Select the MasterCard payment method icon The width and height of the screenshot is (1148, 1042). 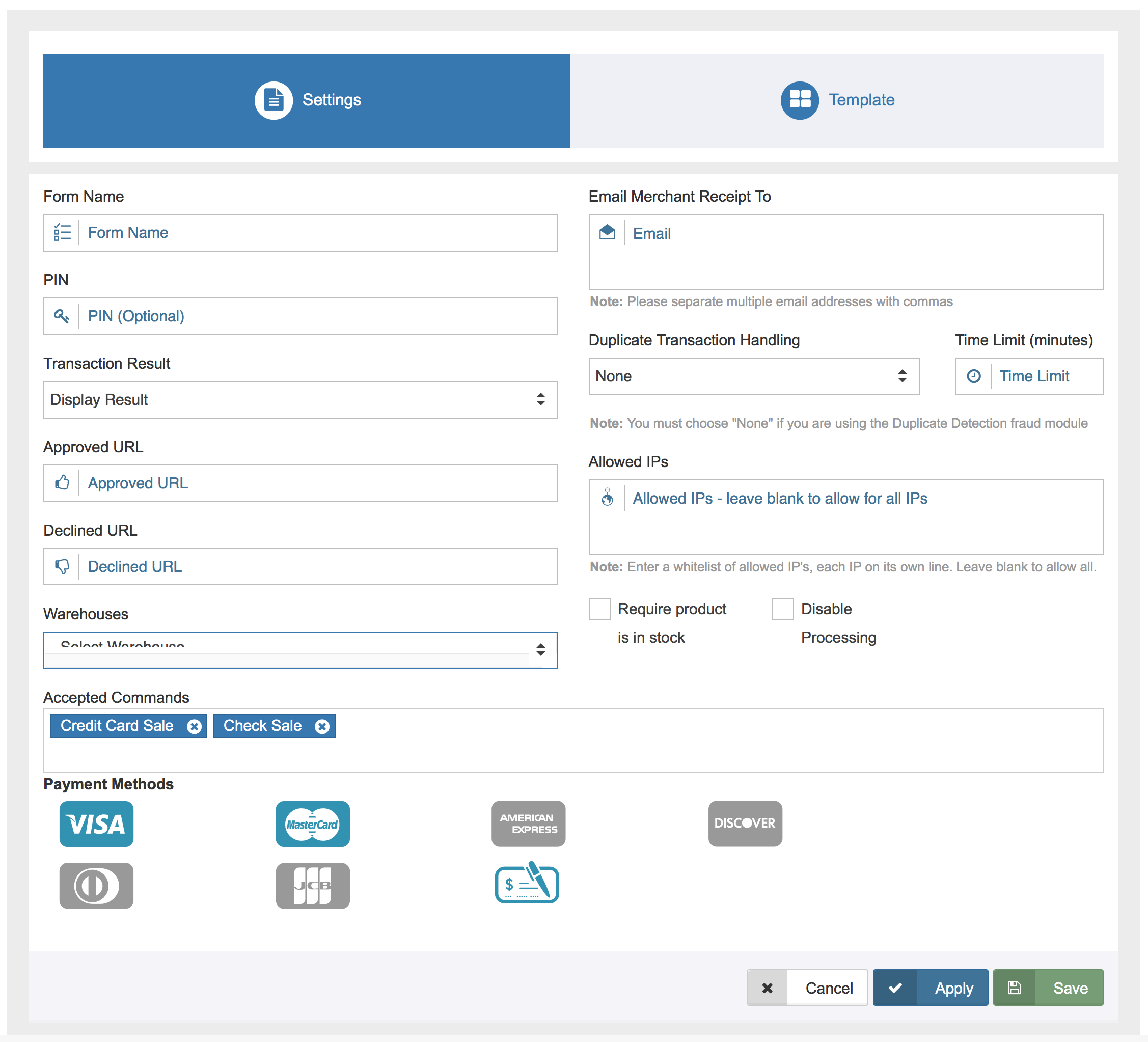pos(312,824)
